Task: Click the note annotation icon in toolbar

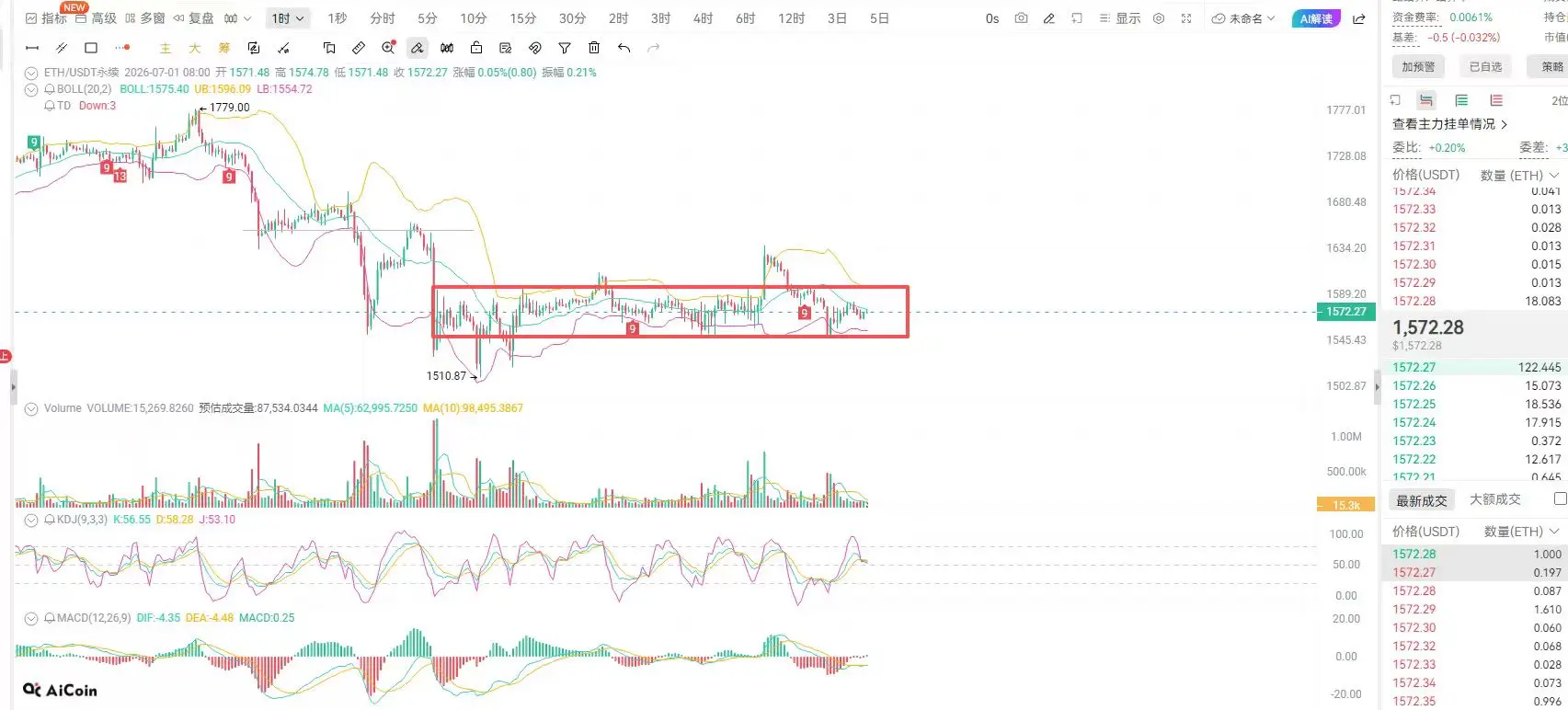Action: (x=506, y=48)
